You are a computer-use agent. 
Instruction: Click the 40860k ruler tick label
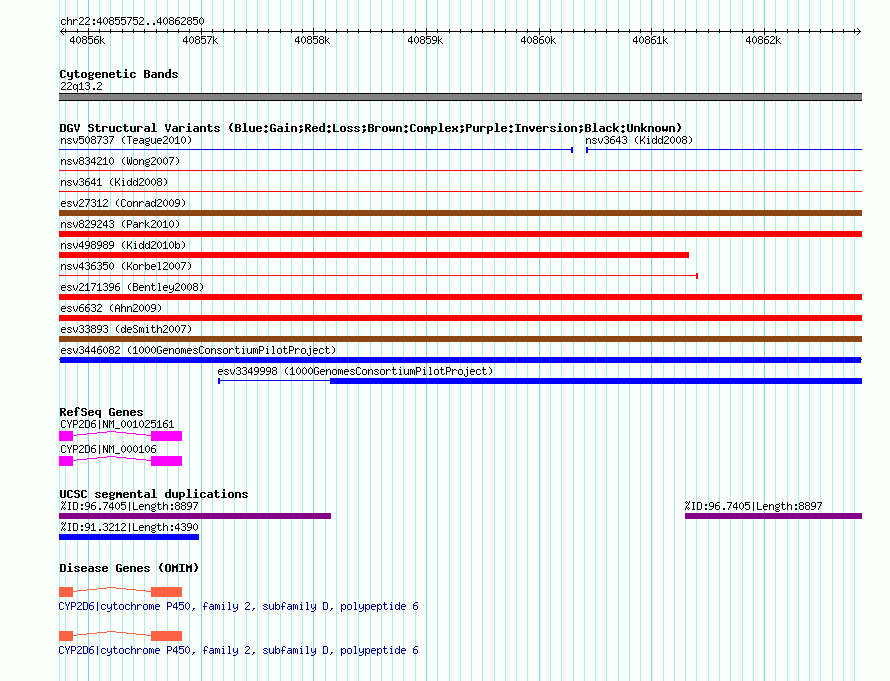[538, 40]
